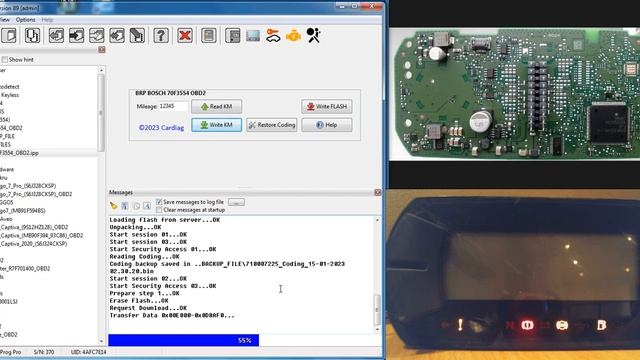Click the Restore Coding button
The width and height of the screenshot is (640, 360).
[271, 125]
